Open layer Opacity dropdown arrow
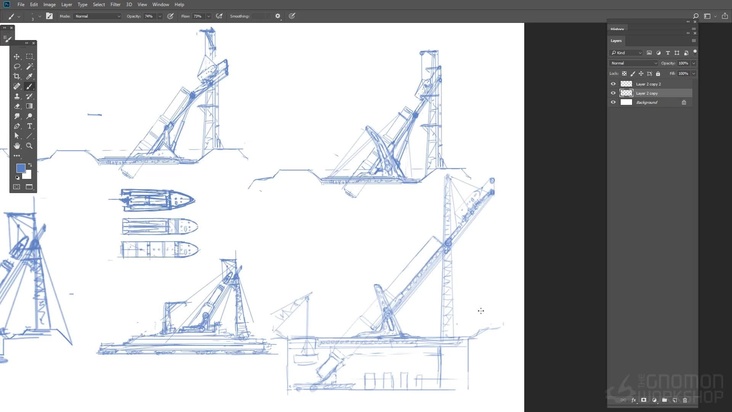The image size is (732, 412). [x=694, y=63]
